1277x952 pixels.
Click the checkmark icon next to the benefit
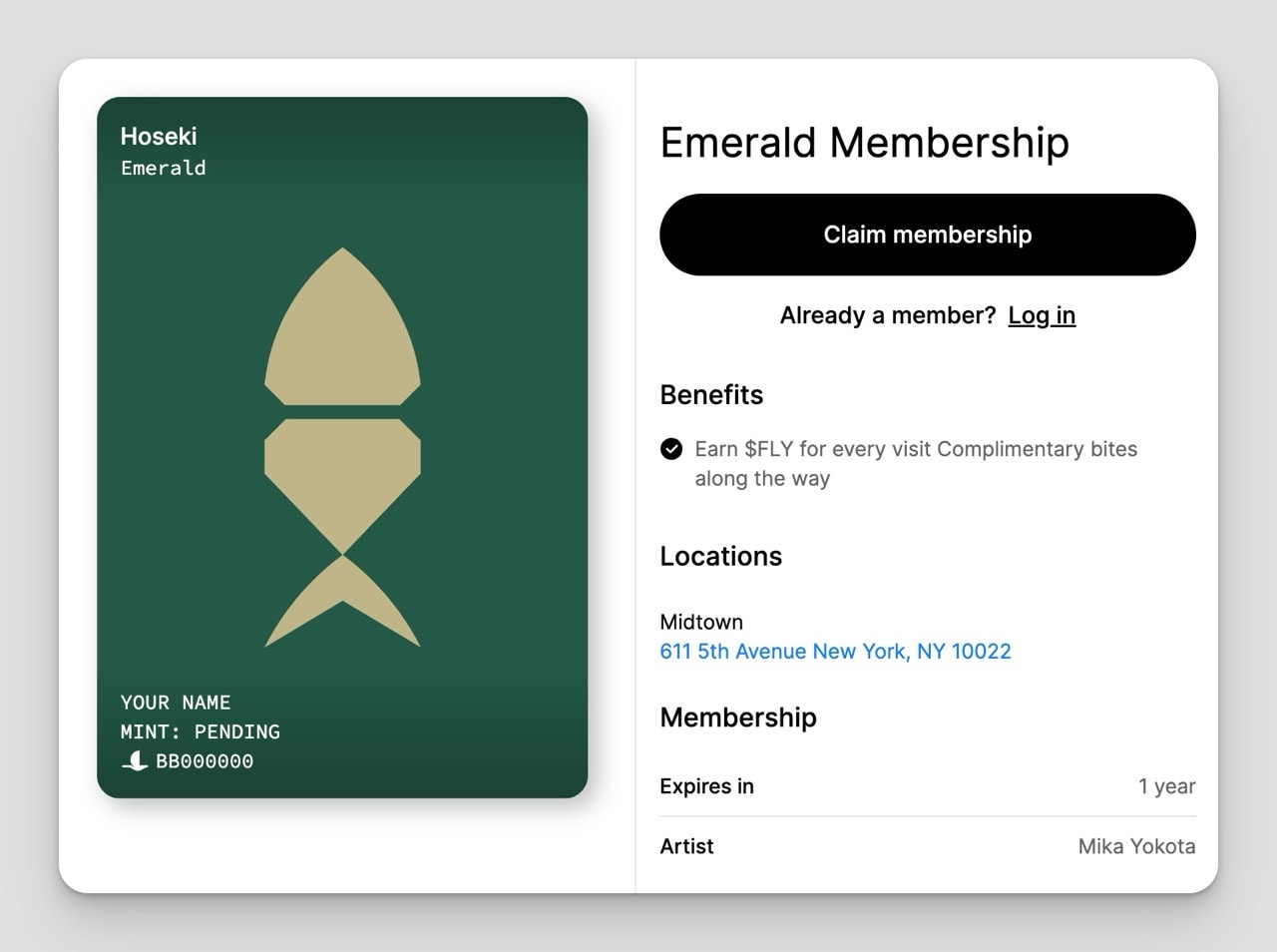(671, 449)
